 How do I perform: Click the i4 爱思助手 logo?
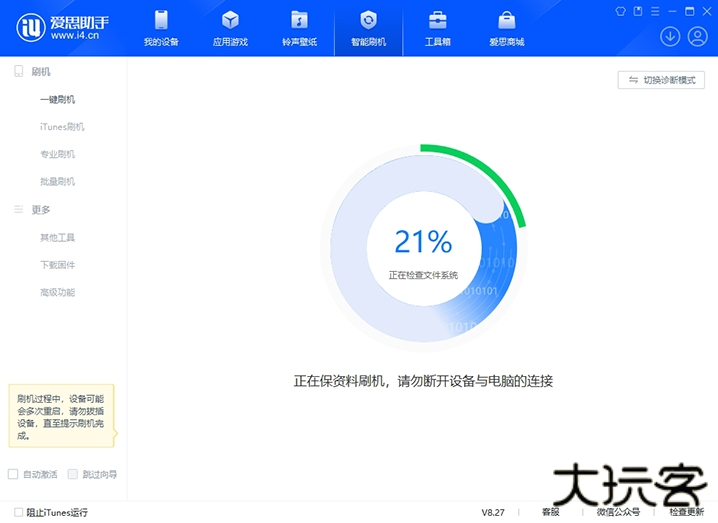(x=63, y=27)
